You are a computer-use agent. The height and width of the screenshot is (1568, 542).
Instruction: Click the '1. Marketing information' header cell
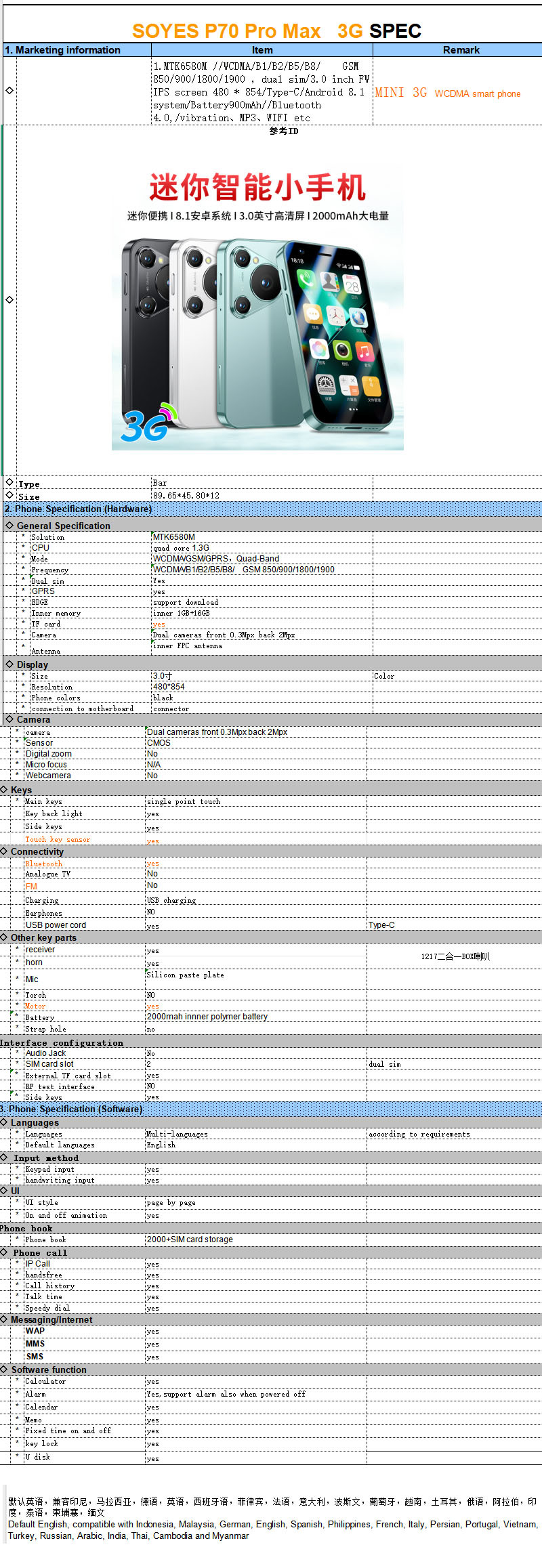(x=77, y=50)
